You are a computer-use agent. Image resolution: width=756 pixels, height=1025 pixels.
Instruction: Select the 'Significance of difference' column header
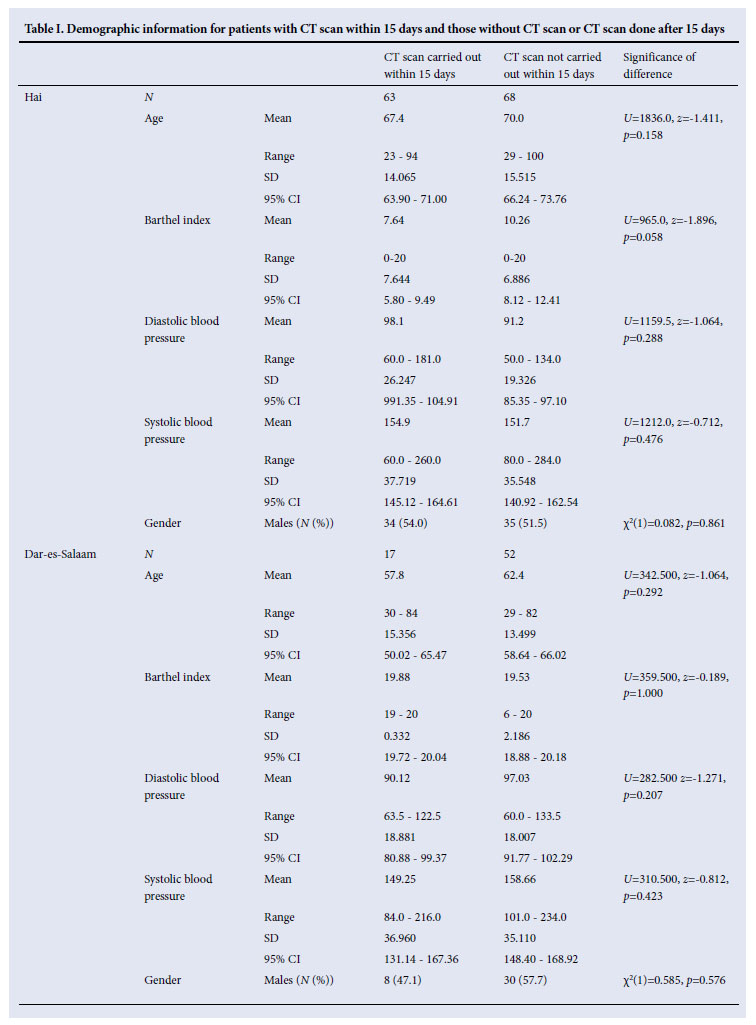658,65
